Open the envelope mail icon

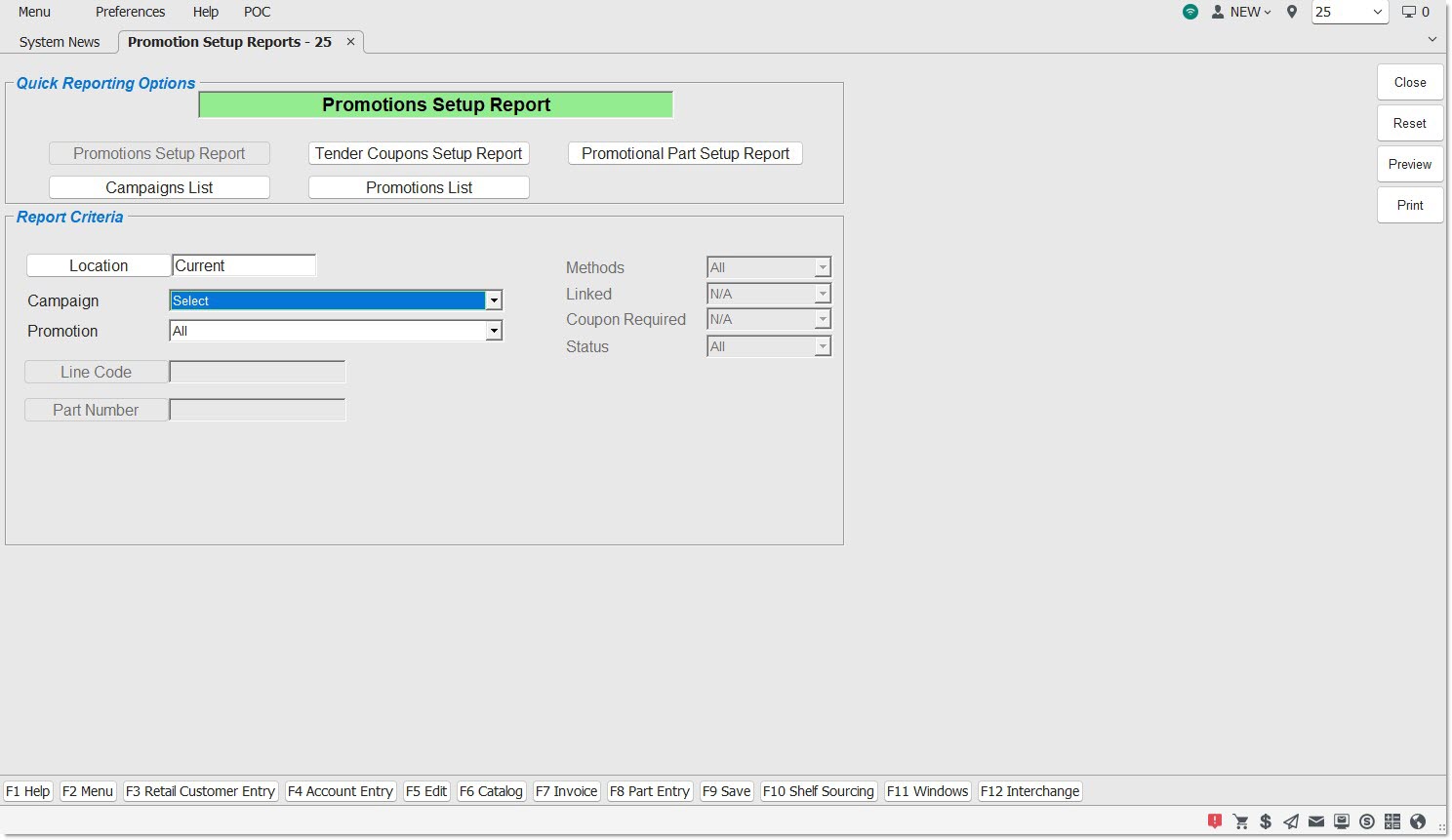(x=1316, y=821)
